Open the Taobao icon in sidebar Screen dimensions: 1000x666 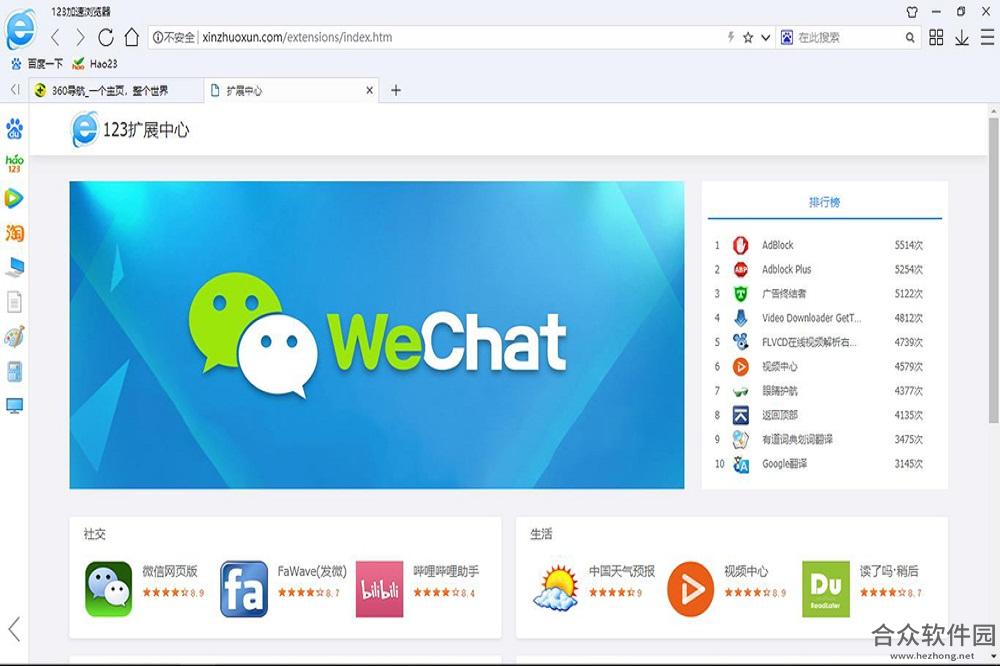point(14,233)
